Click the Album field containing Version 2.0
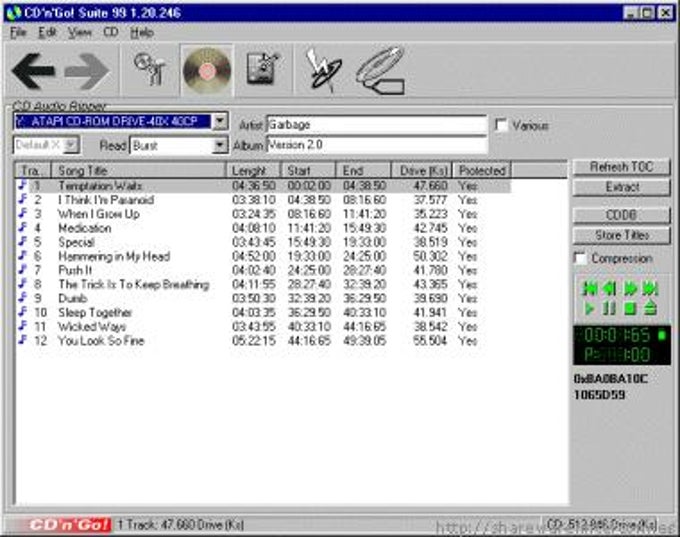Screen dimensions: 680x537 (x=376, y=145)
